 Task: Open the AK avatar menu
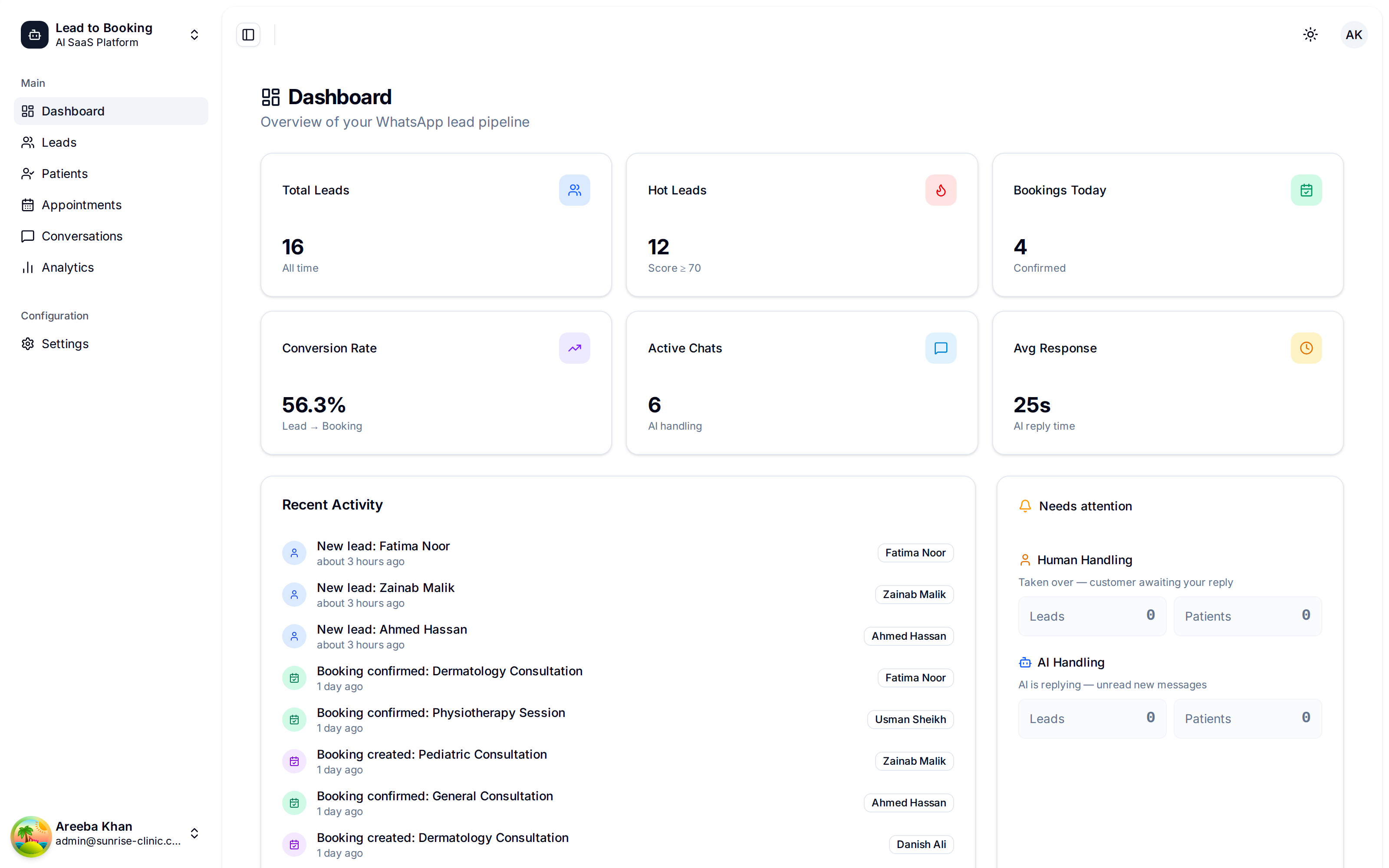[1353, 35]
